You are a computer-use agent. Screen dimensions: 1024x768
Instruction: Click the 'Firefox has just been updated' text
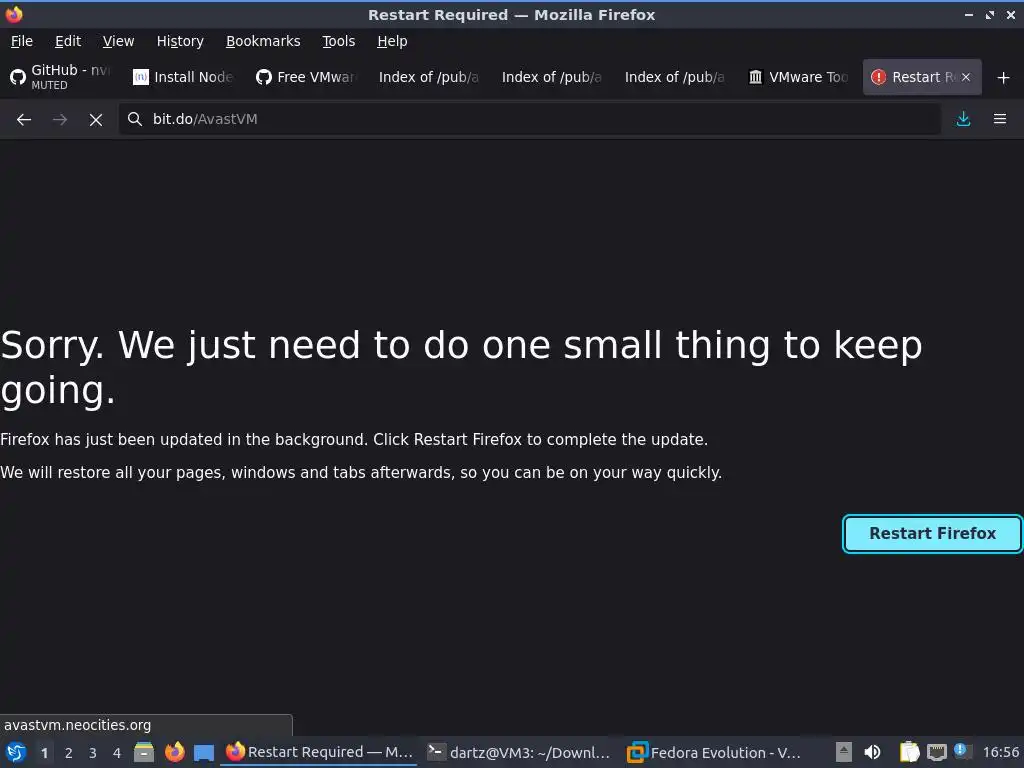pyautogui.click(x=354, y=440)
